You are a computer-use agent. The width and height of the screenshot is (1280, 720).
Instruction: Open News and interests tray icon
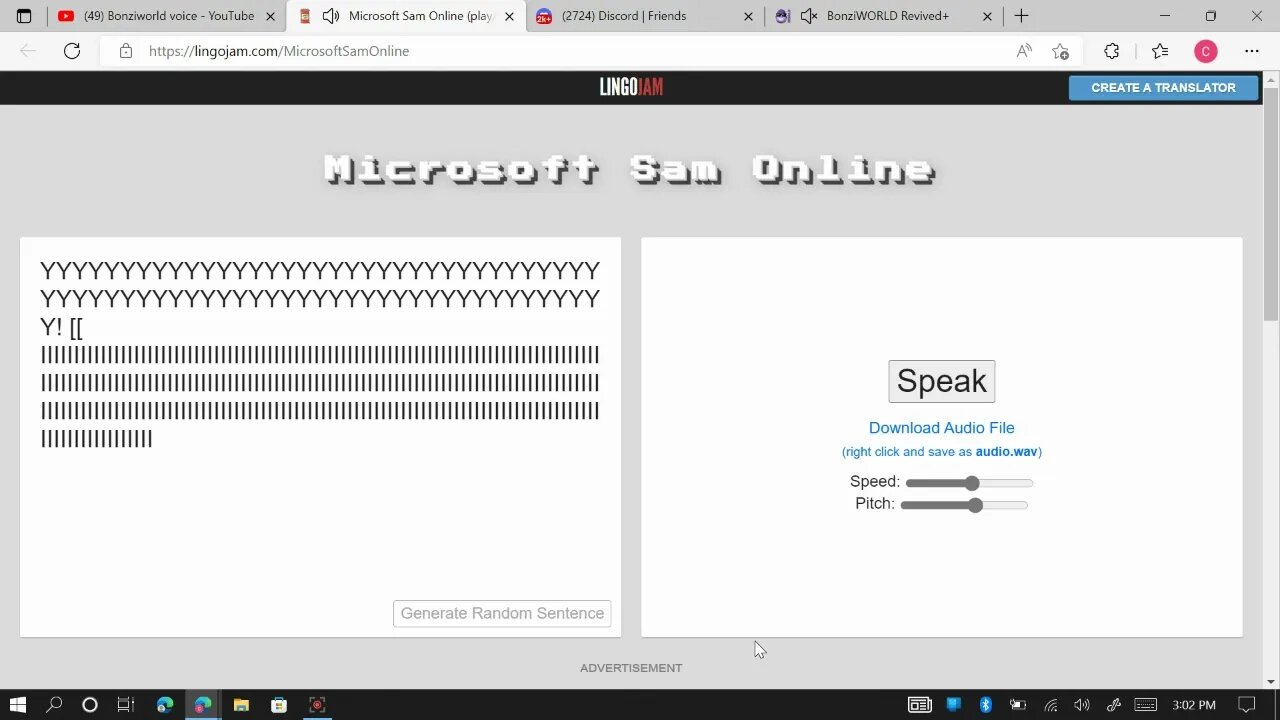[920, 705]
